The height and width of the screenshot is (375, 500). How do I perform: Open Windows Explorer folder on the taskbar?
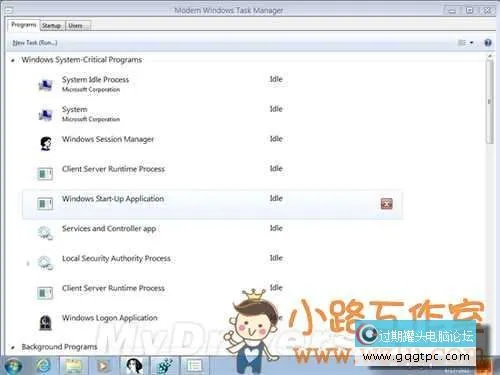point(74,366)
